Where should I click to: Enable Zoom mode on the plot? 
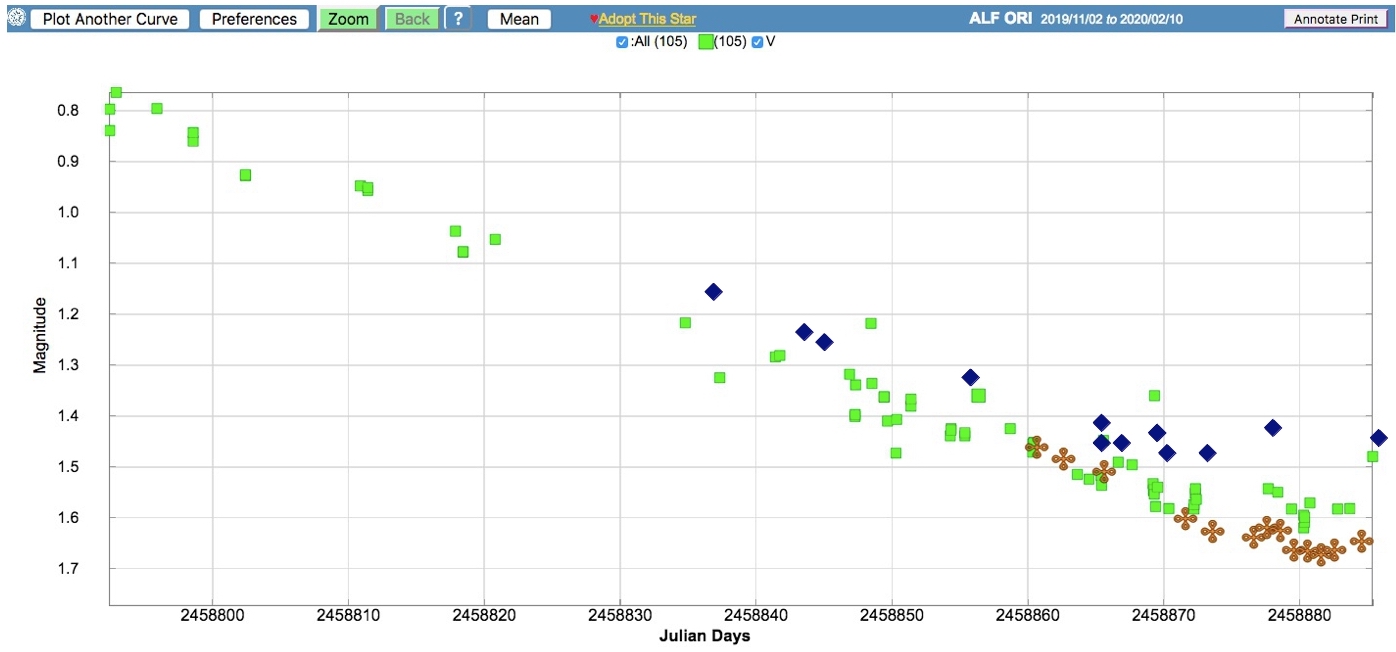(x=348, y=19)
